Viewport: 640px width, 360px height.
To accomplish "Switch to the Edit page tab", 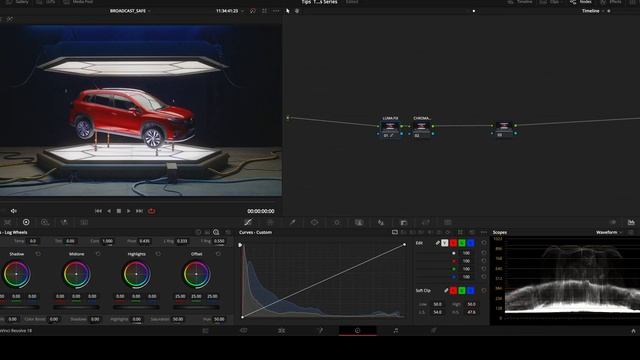I will (282, 331).
